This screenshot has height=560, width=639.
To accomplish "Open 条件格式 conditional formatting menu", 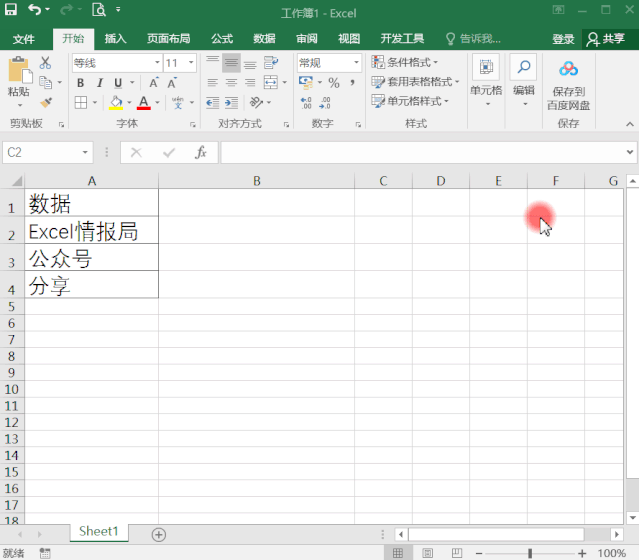I will [405, 62].
